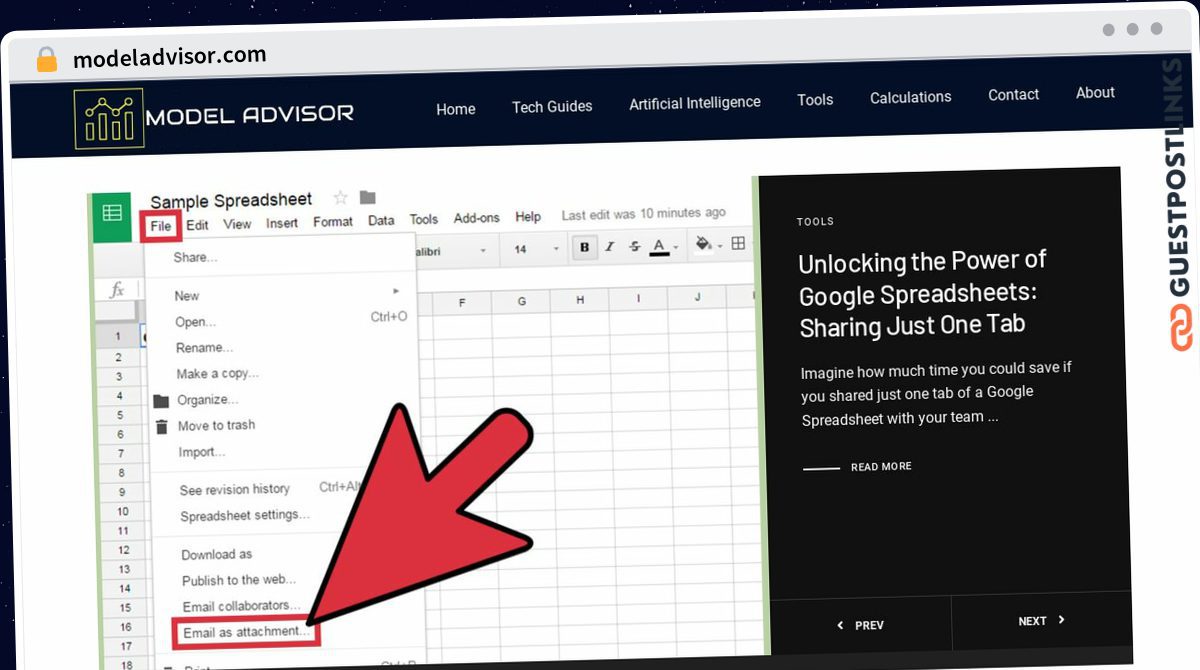Open the fill color dropdown arrow
This screenshot has height=670, width=1200.
[x=719, y=245]
